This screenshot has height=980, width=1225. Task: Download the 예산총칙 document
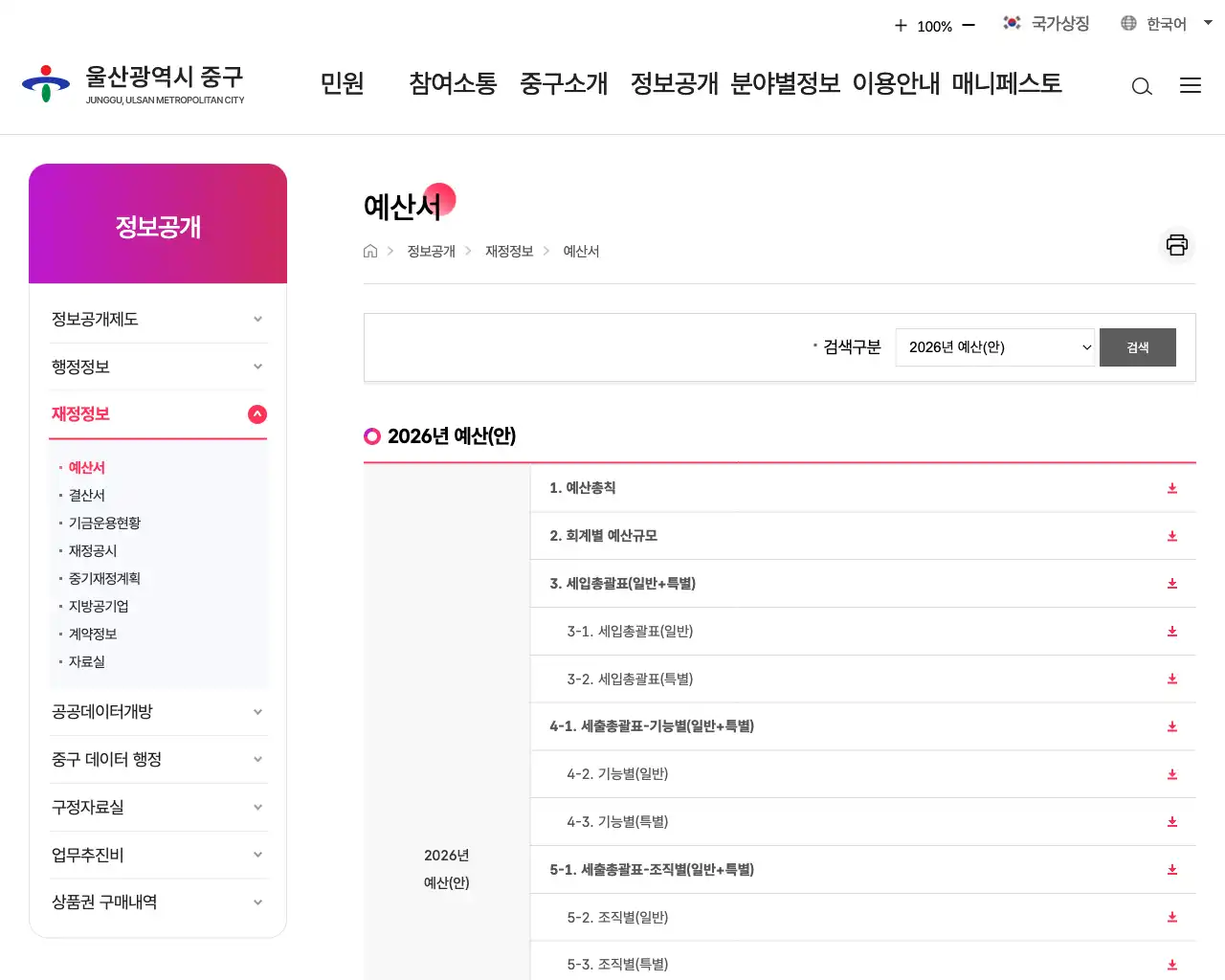coord(1171,488)
